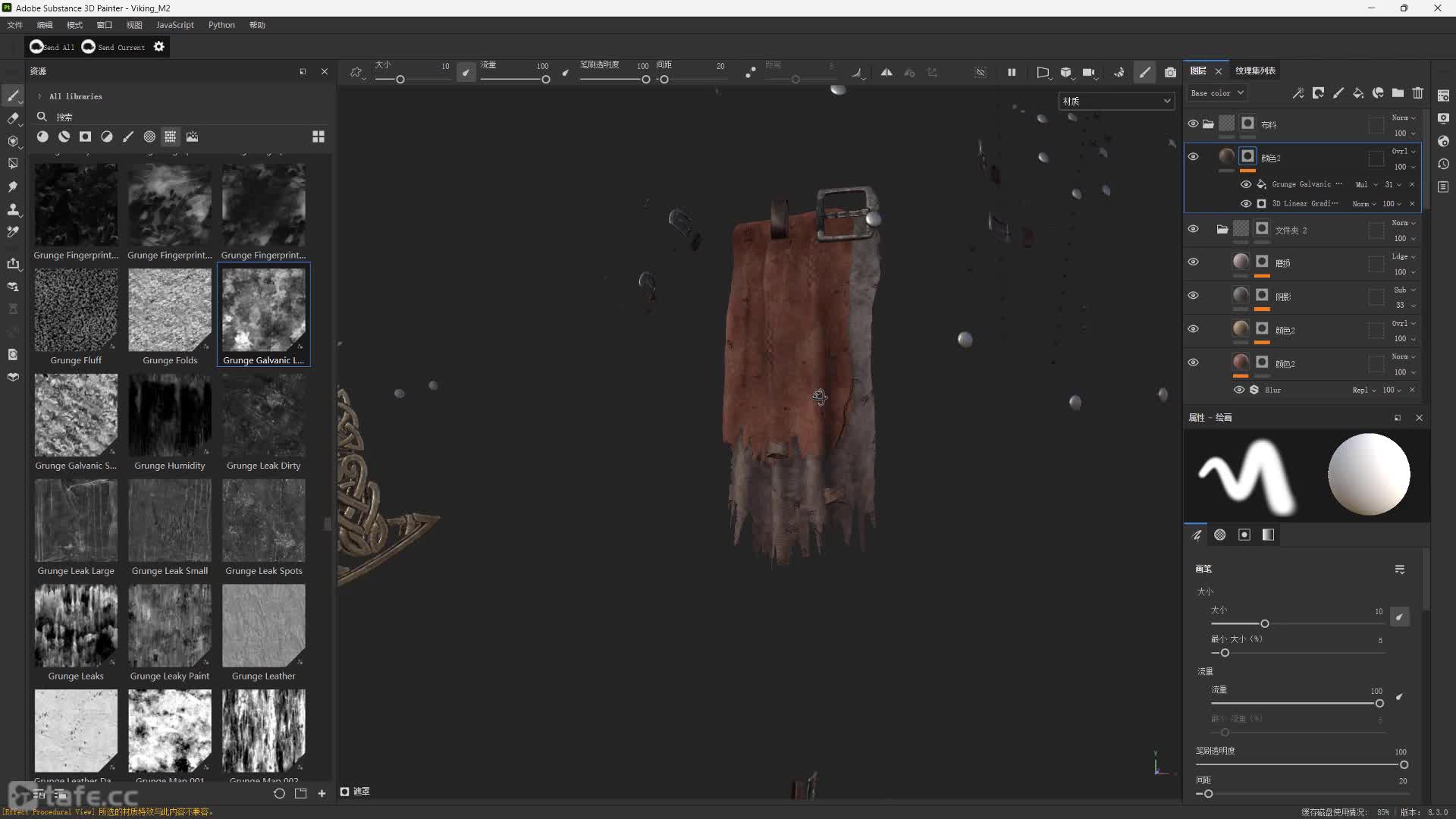Toggle symmetry in the top toolbar
The height and width of the screenshot is (819, 1456).
tap(886, 72)
